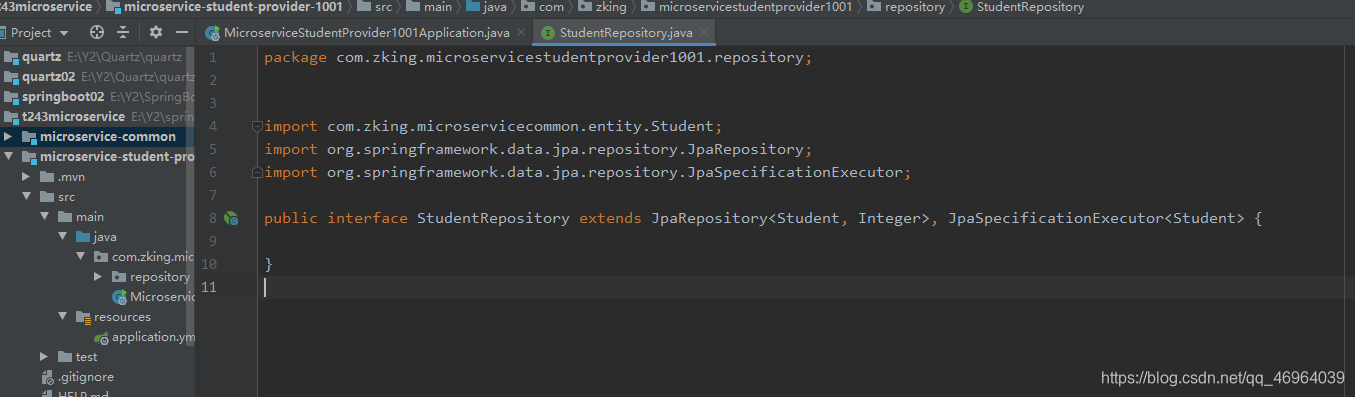This screenshot has height=397, width=1355.
Task: Click the com breadcrumb in navigation bar
Action: [x=542, y=7]
